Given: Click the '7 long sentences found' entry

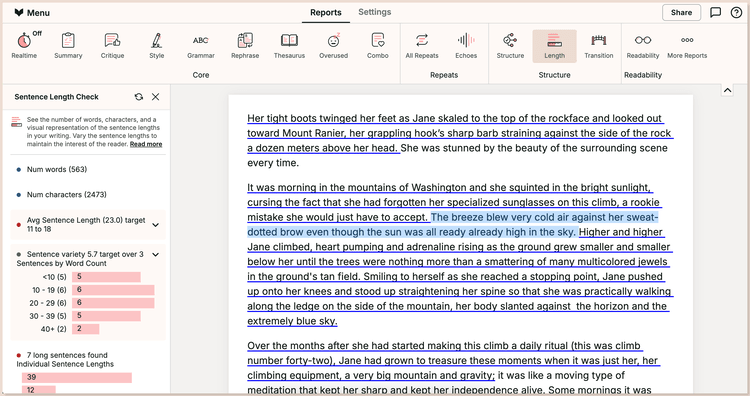Looking at the screenshot, I should pos(67,355).
